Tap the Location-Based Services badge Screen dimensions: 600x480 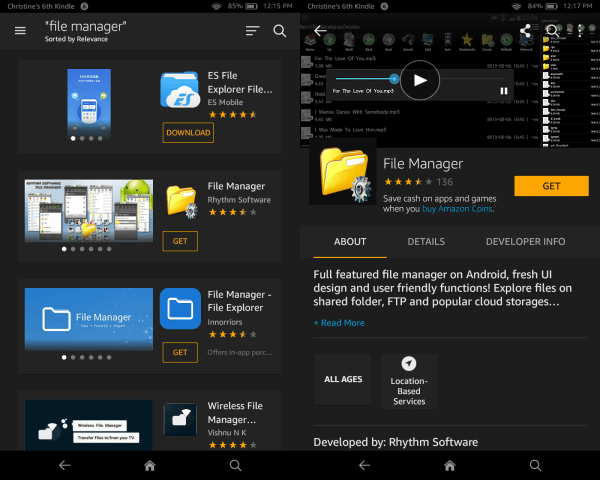tap(409, 382)
